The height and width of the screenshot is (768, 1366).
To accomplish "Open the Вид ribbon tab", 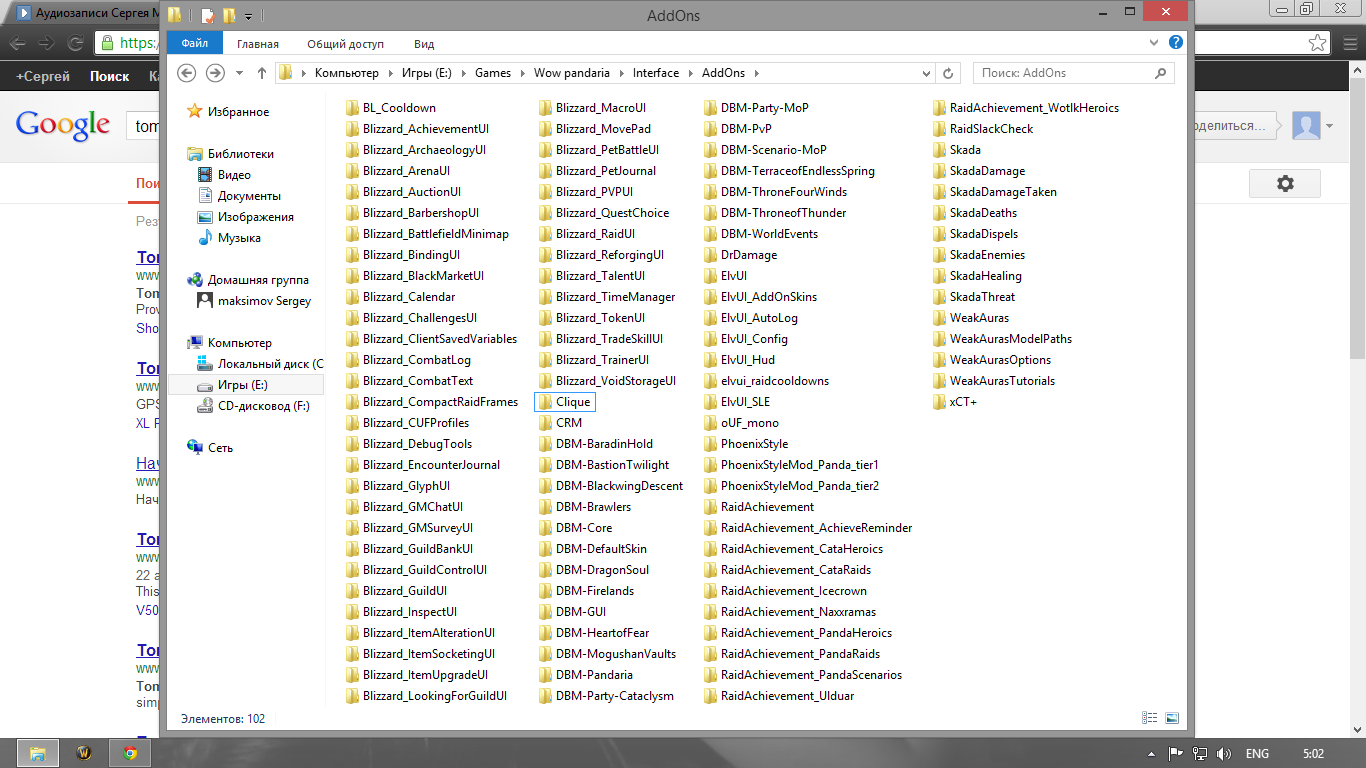I will (424, 44).
